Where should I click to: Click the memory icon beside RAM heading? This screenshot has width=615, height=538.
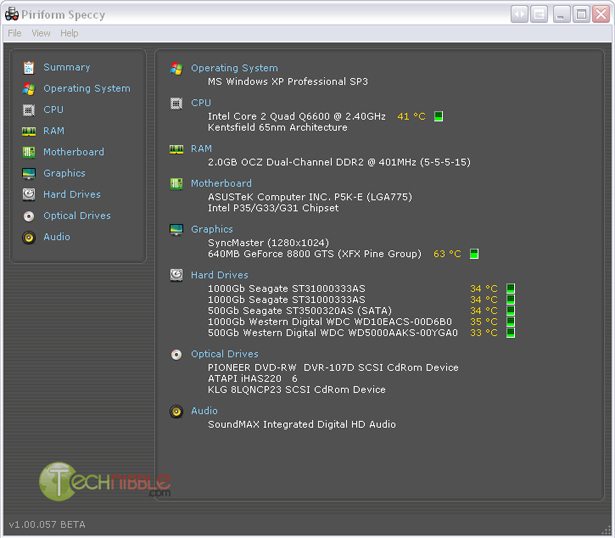click(x=176, y=149)
